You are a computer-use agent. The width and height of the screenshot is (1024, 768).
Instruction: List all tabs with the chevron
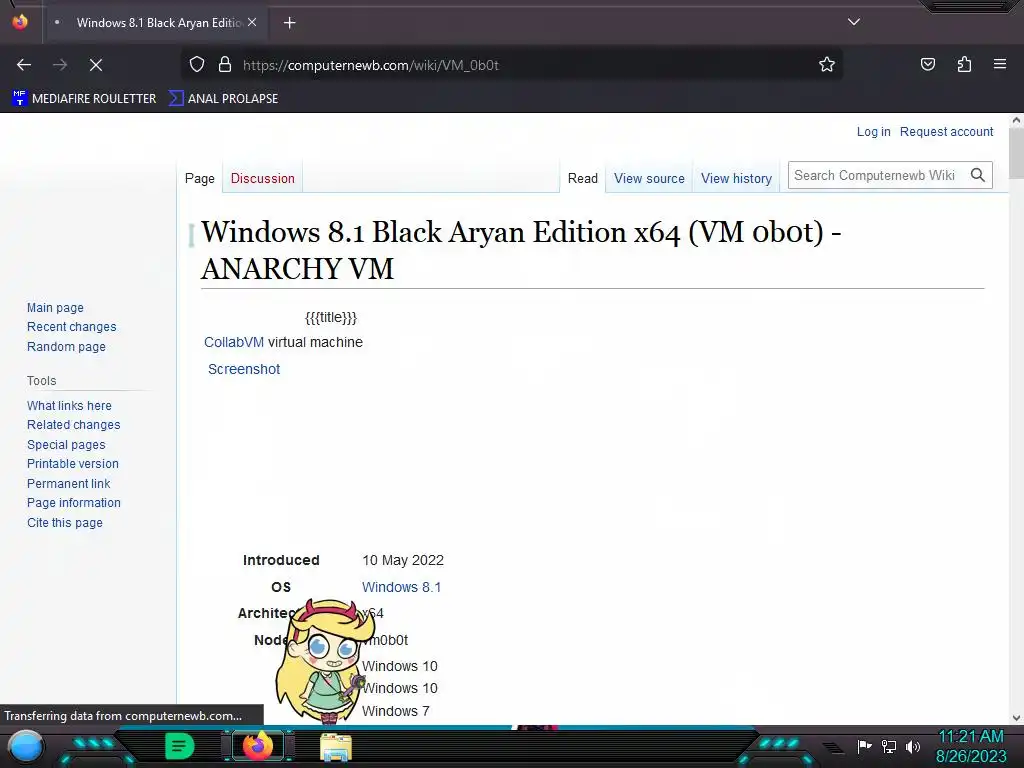pos(854,22)
